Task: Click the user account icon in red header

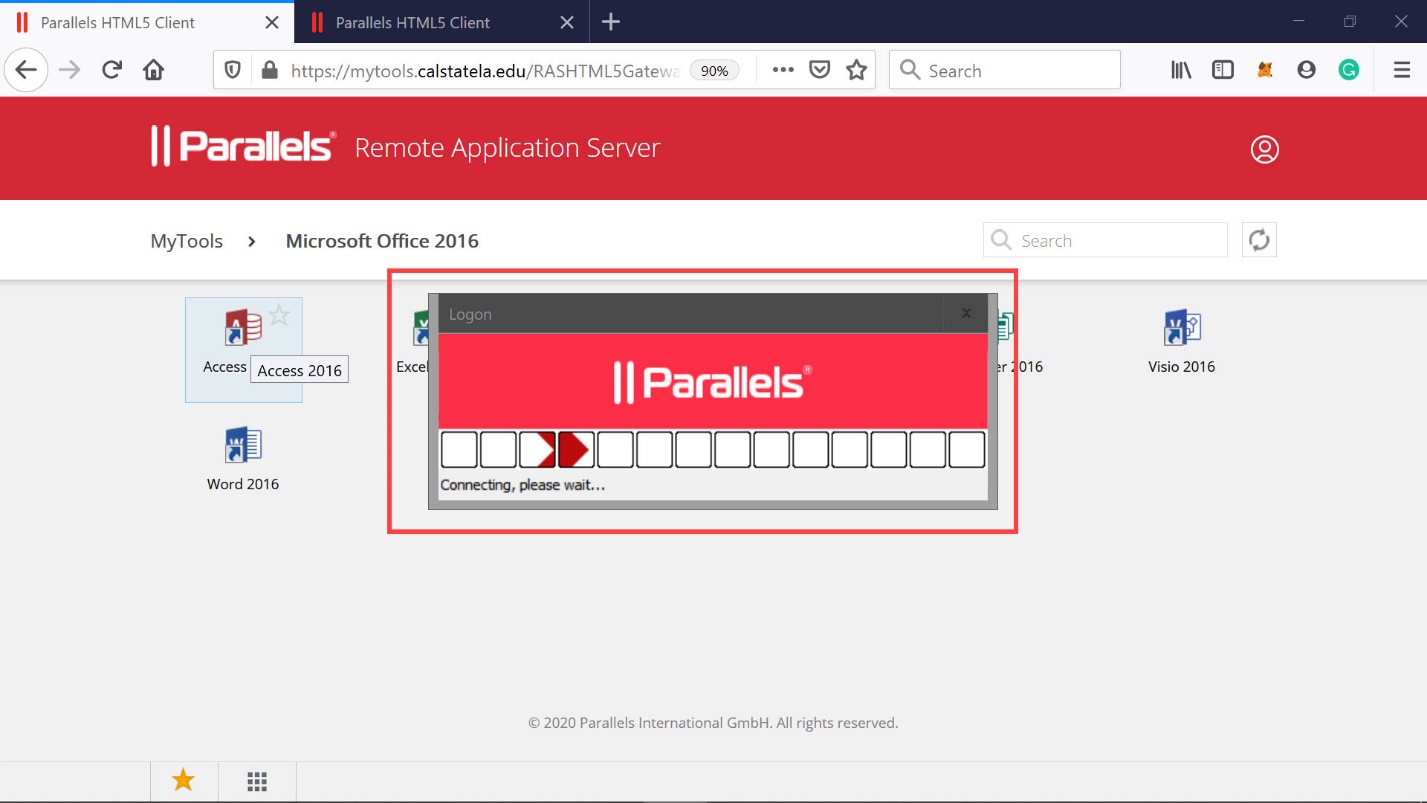Action: click(1264, 149)
